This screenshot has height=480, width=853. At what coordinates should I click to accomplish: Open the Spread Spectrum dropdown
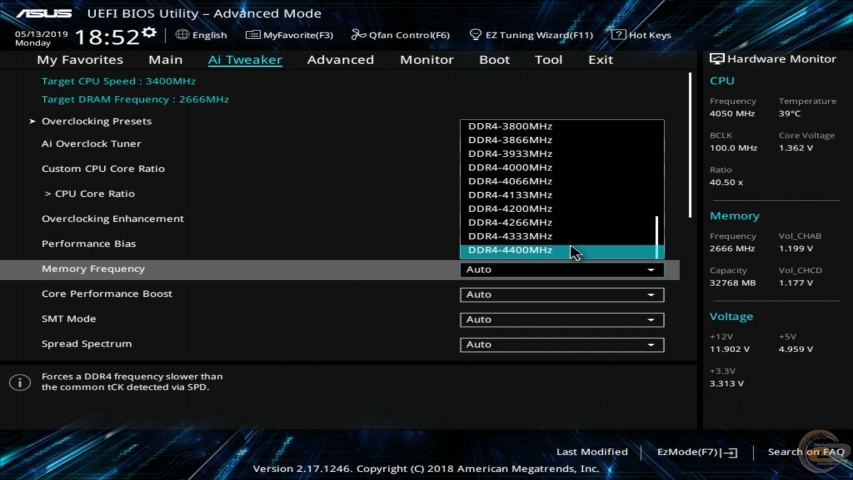point(562,344)
